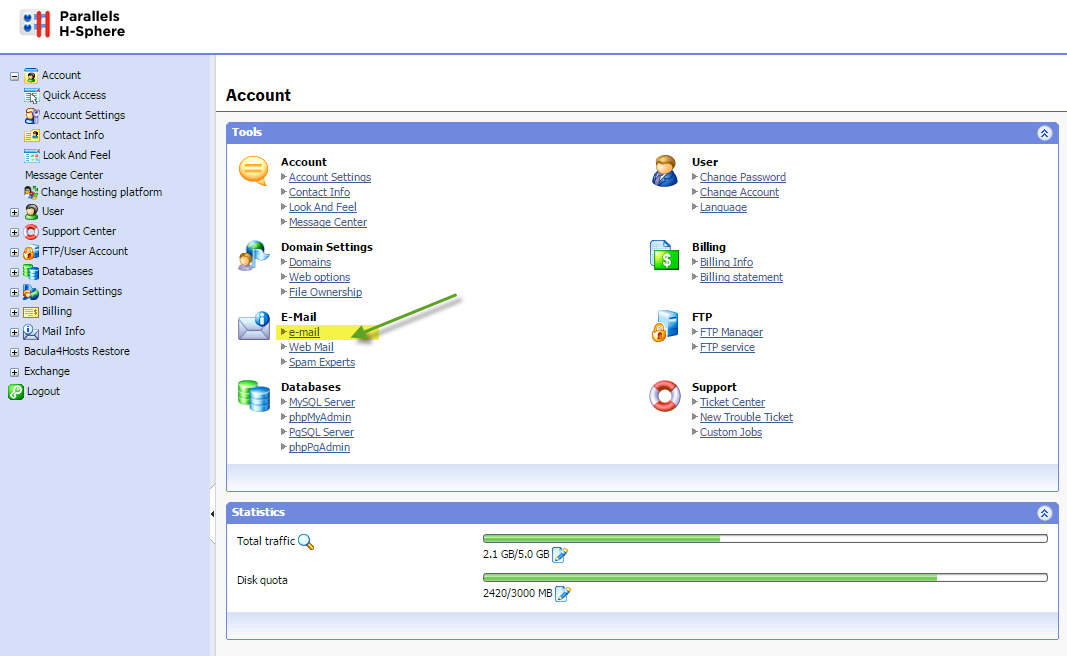Click the Support lifebuoy icon in Tools
The width and height of the screenshot is (1067, 656).
tap(665, 395)
